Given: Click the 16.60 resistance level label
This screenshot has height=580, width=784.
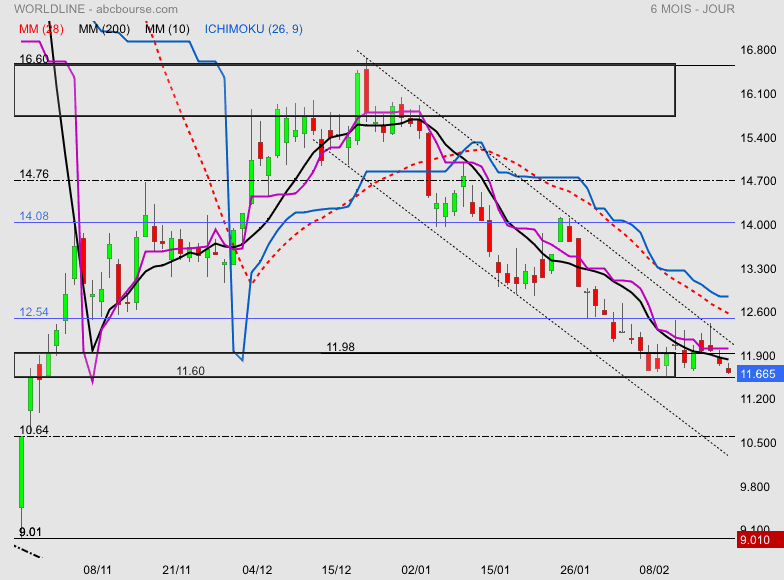Looking at the screenshot, I should 34,59.
